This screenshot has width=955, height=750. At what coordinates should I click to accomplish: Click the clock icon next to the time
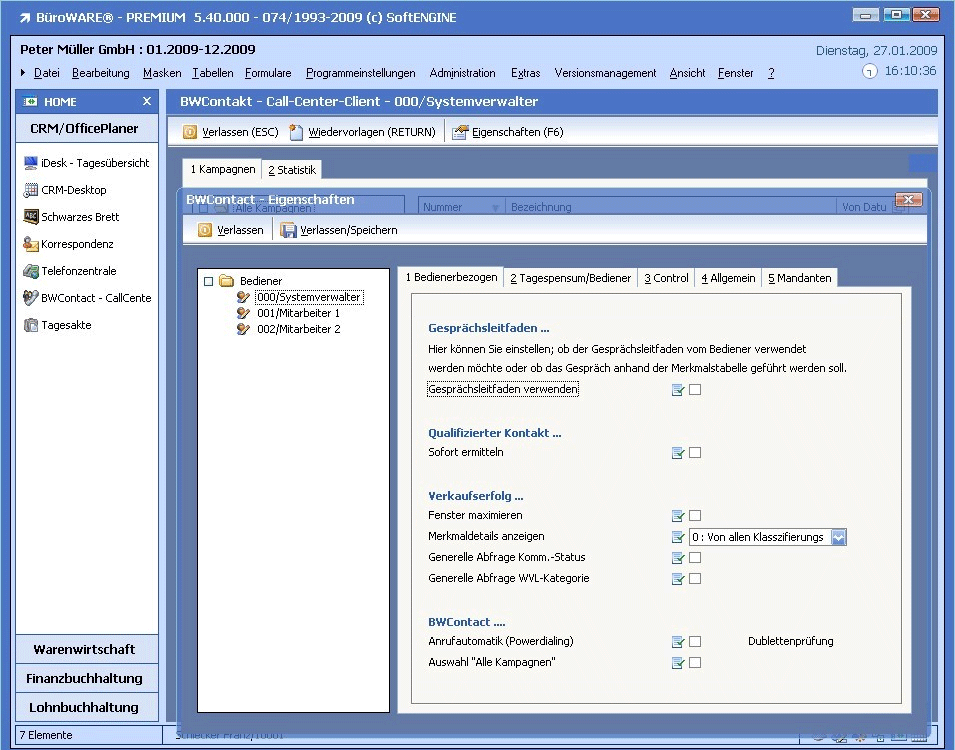tap(869, 72)
